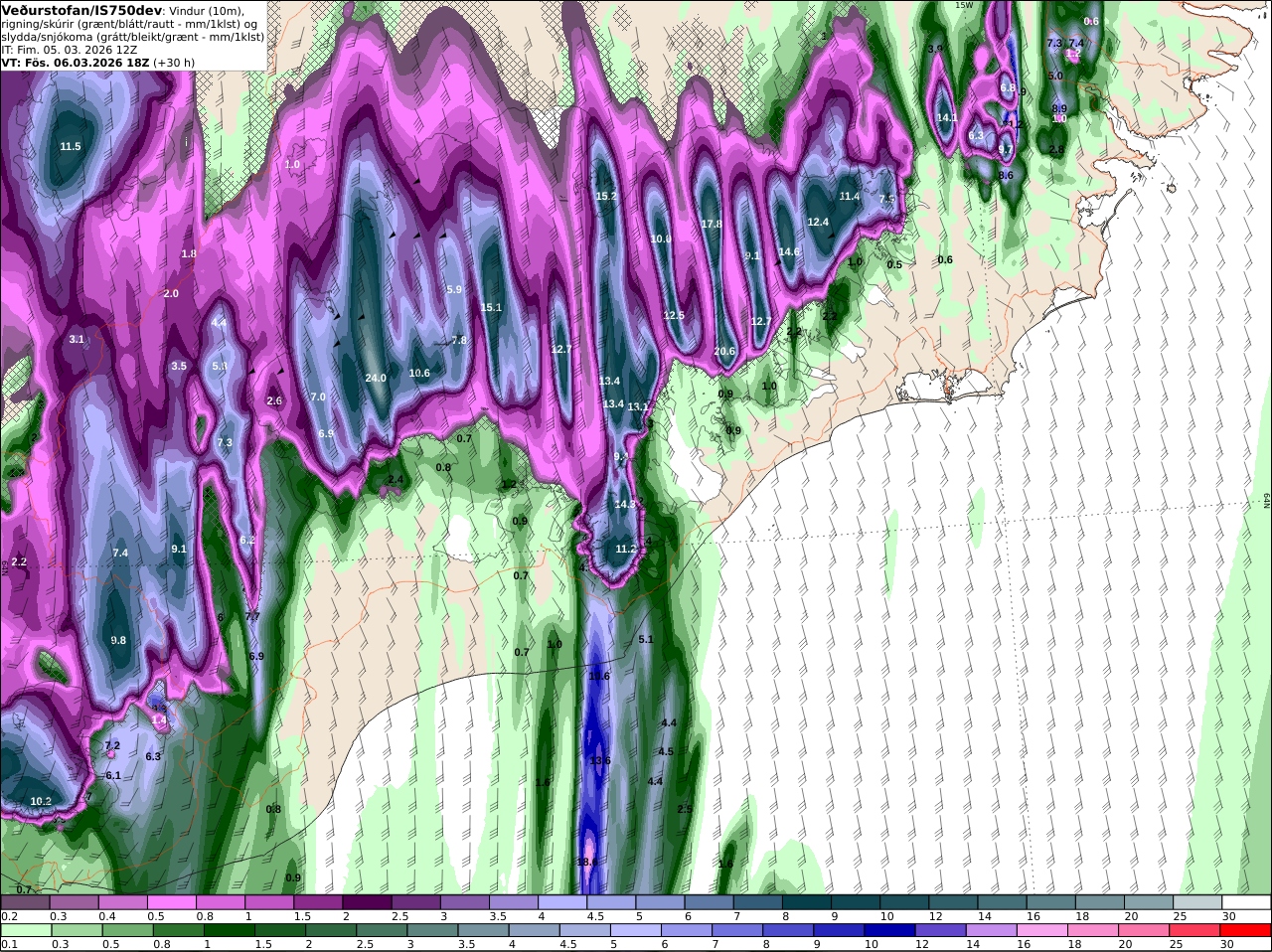Pick the pale green swatch labeled 0.1 in the rain legend
This screenshot has height=952, width=1272.
tap(25, 930)
